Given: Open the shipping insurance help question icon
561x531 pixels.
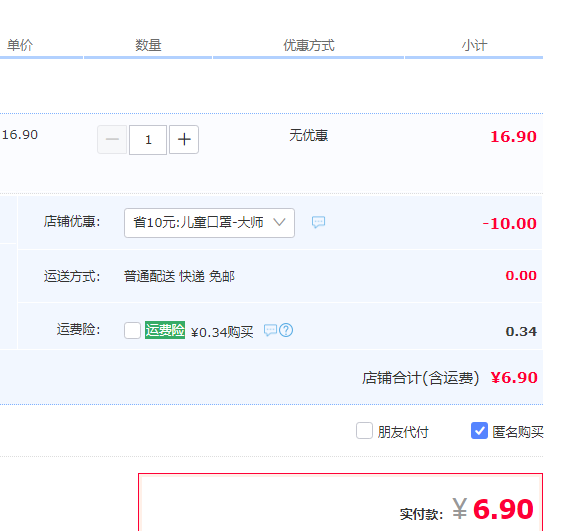Looking at the screenshot, I should coord(286,330).
